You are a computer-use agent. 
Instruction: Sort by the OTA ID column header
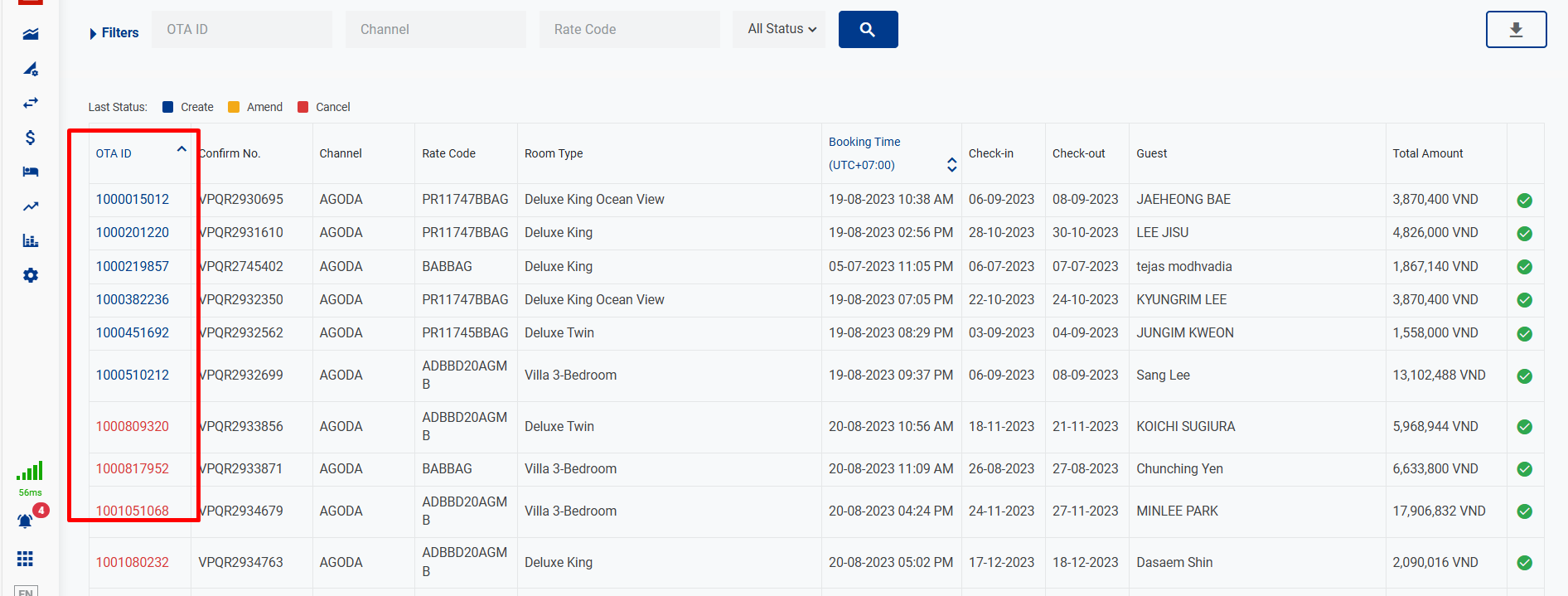pos(114,153)
